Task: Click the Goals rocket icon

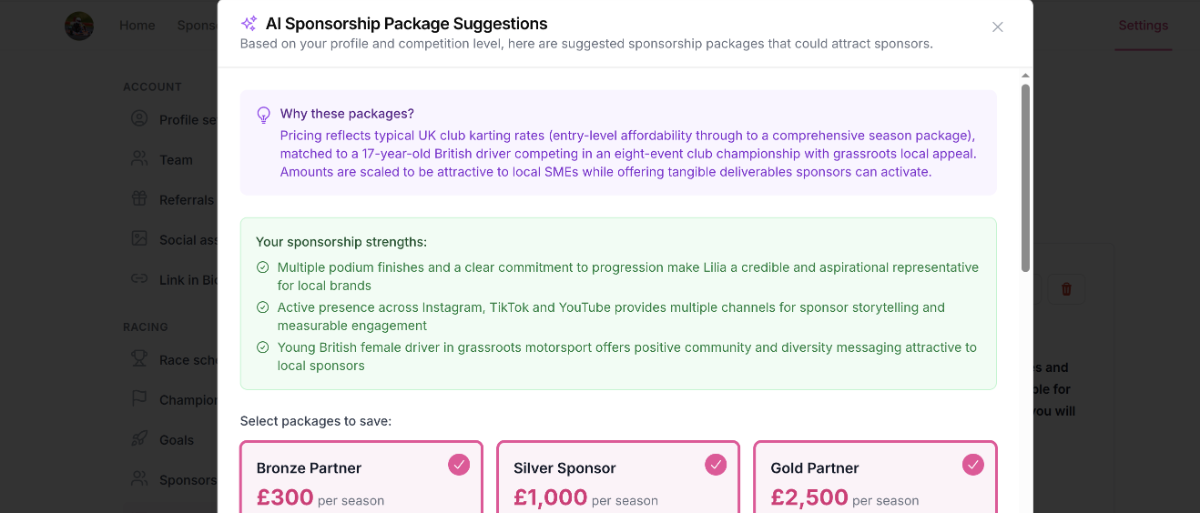Action: [140, 439]
